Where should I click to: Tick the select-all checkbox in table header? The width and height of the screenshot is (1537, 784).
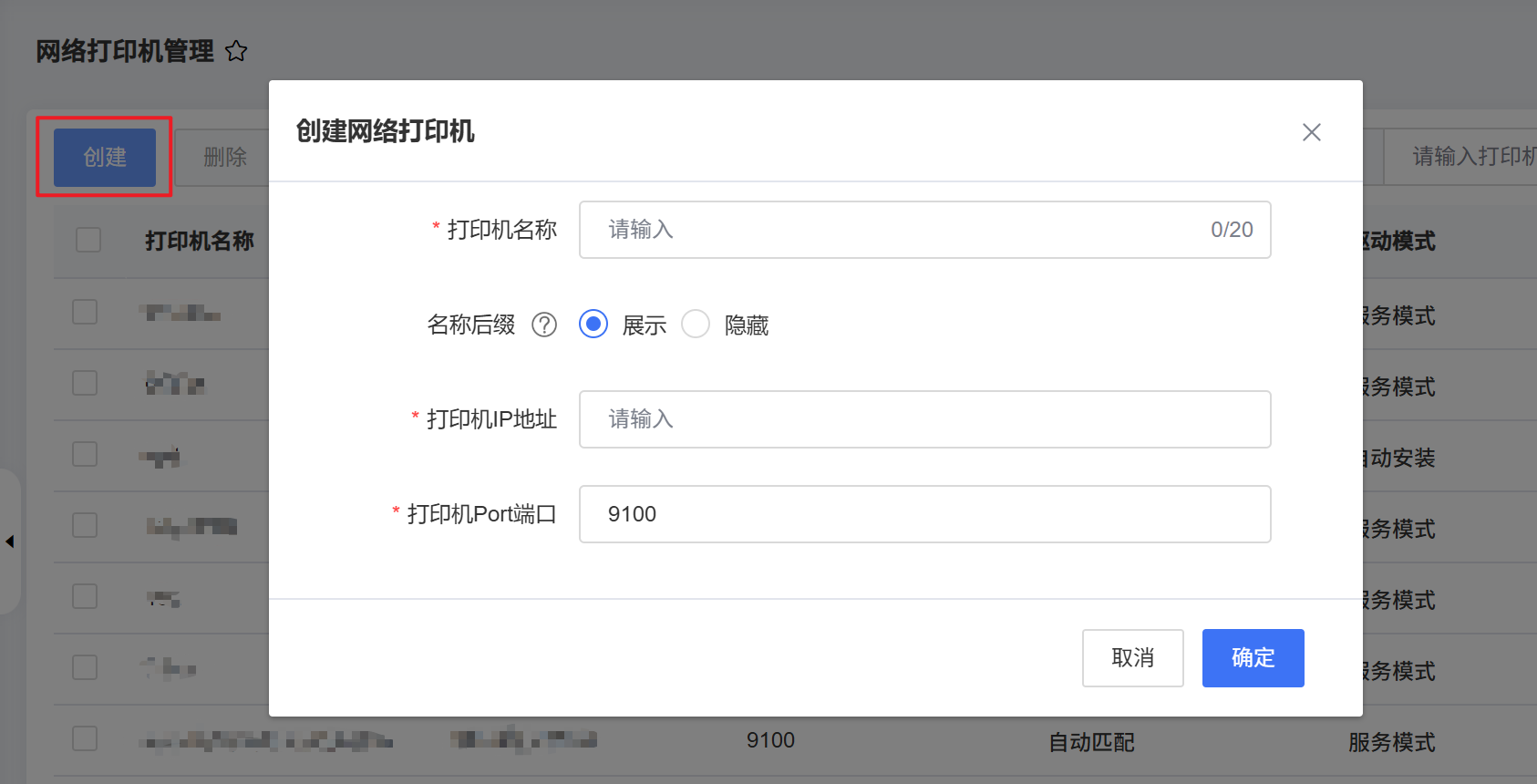point(88,241)
